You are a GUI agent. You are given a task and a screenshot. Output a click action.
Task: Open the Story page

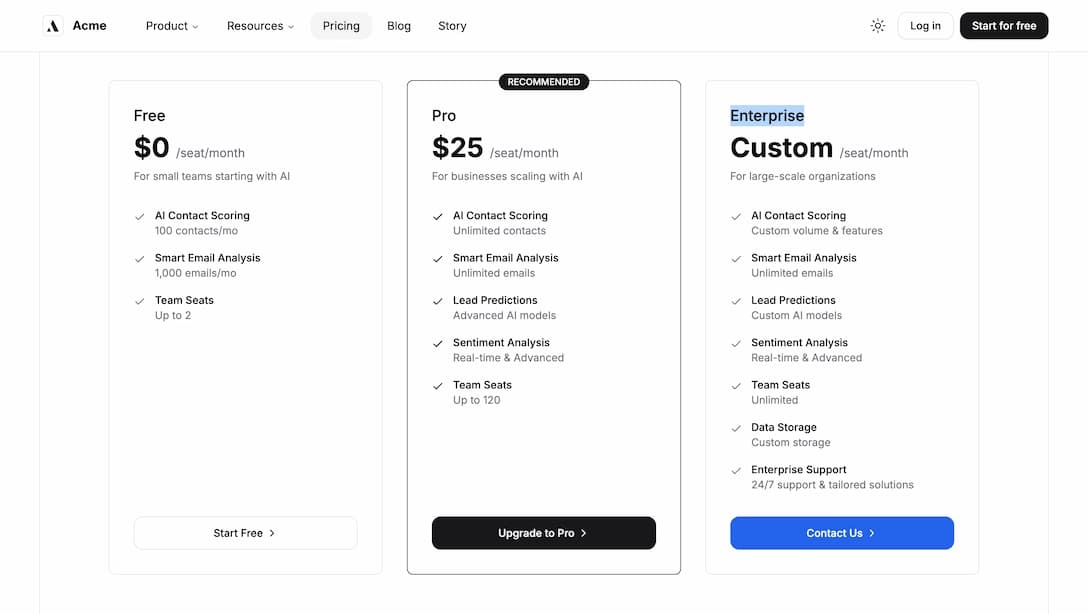click(x=451, y=26)
